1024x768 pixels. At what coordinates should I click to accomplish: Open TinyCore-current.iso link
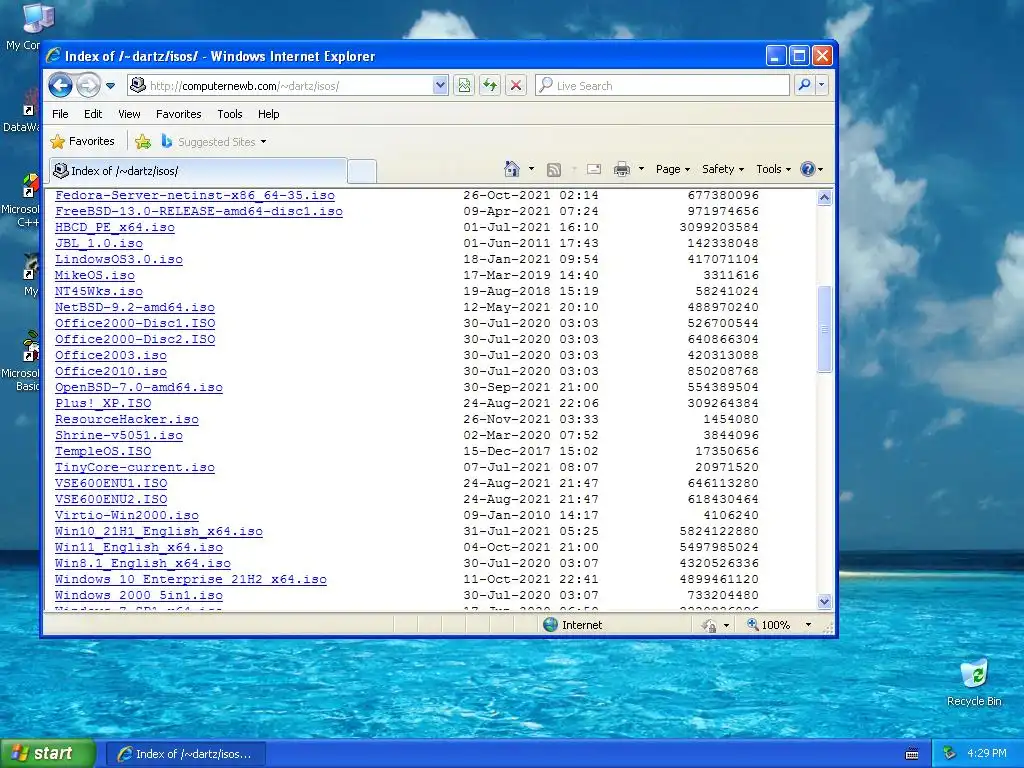135,468
